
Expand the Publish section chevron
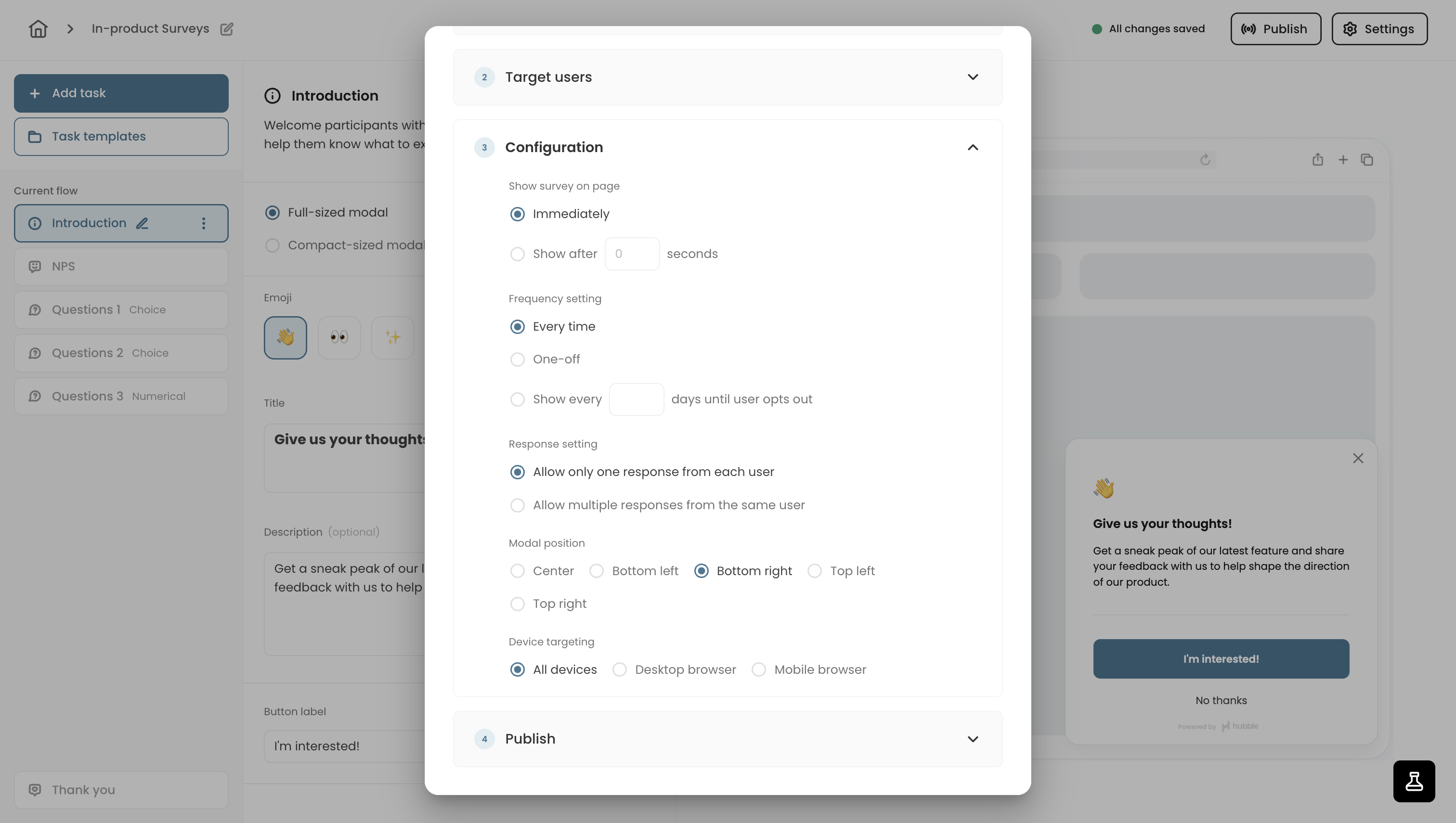(x=973, y=739)
